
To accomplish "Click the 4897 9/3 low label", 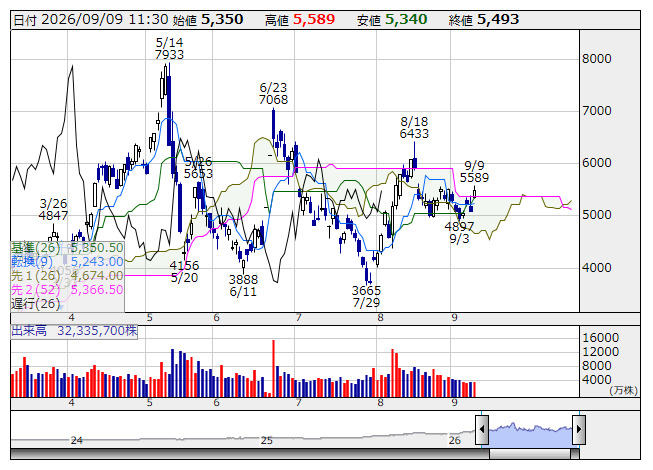I will 459,232.
